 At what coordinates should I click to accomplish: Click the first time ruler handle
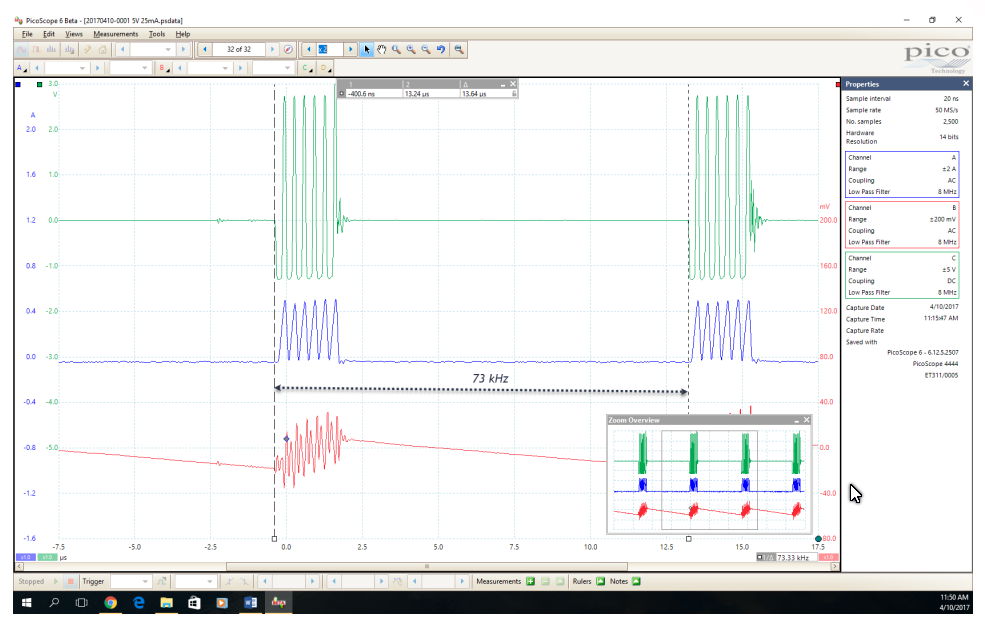tap(275, 539)
